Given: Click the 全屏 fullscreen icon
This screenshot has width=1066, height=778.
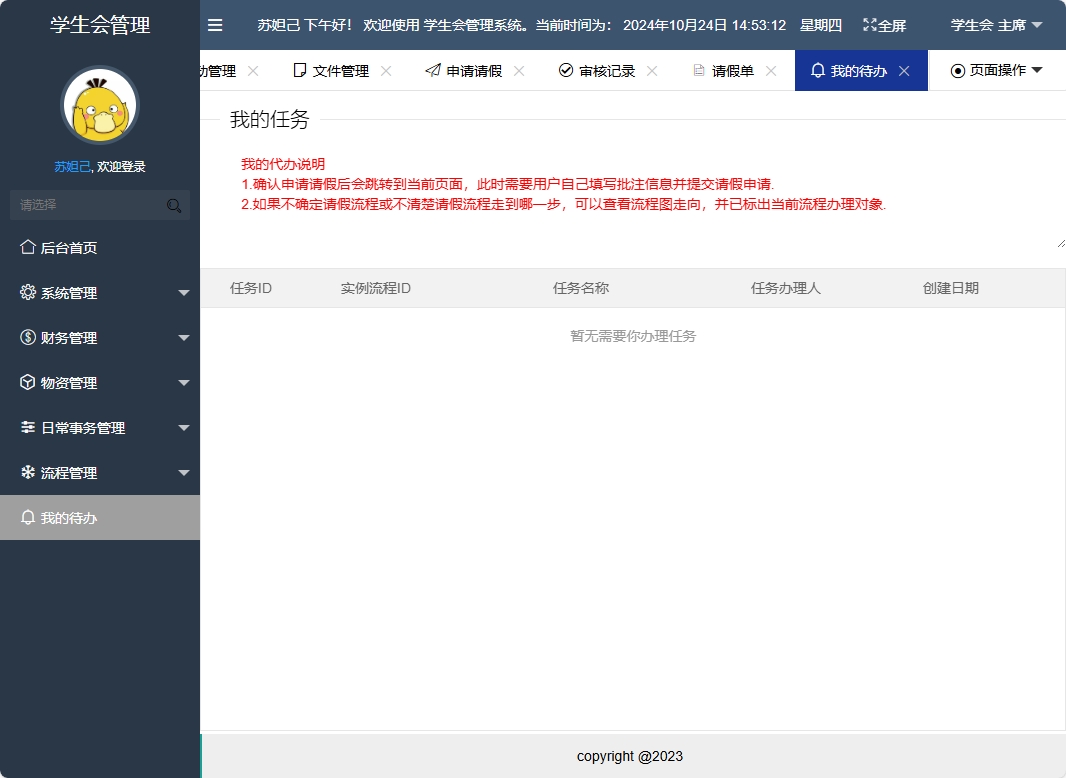Looking at the screenshot, I should 870,25.
